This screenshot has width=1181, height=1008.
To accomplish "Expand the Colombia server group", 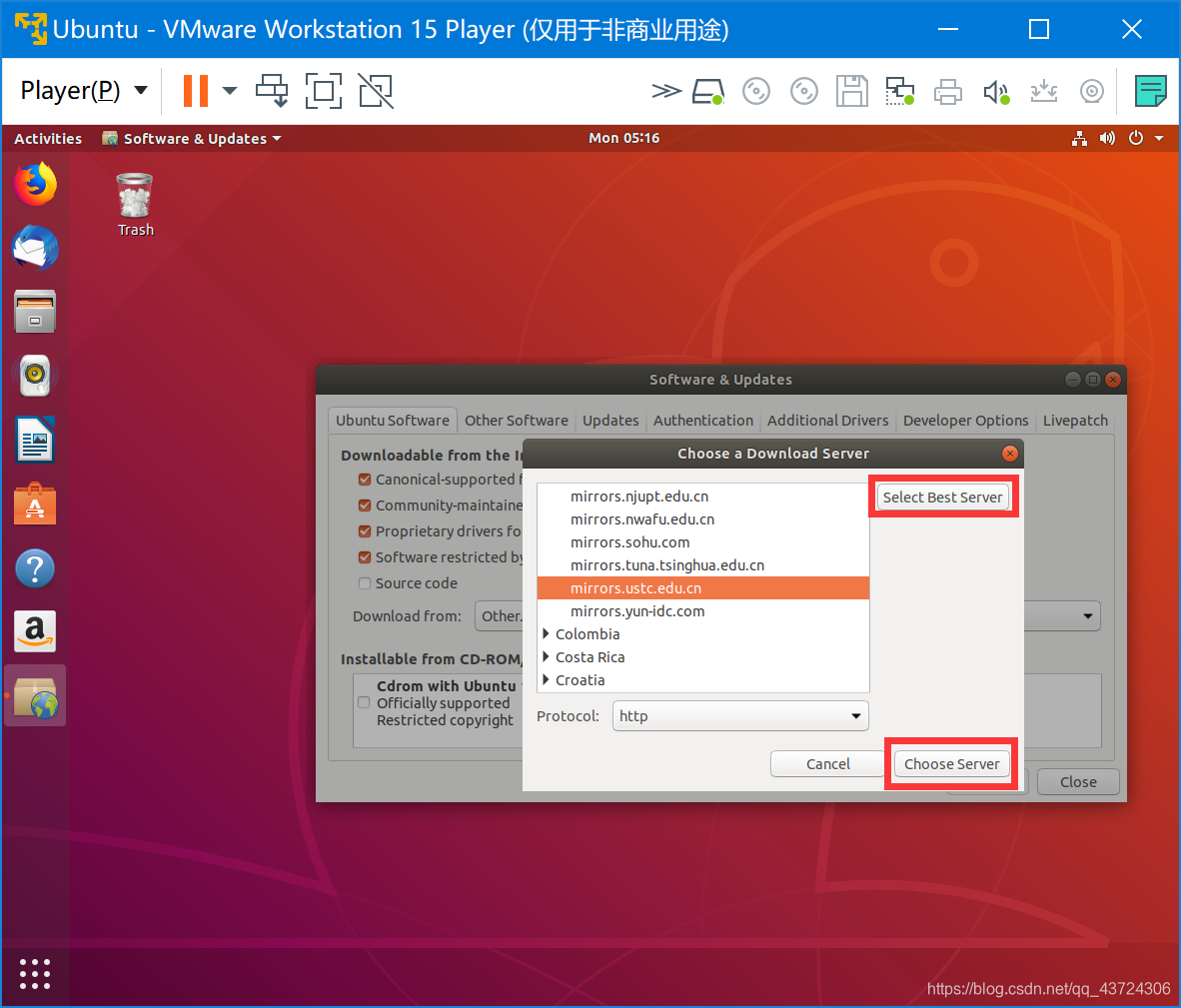I will [x=547, y=633].
